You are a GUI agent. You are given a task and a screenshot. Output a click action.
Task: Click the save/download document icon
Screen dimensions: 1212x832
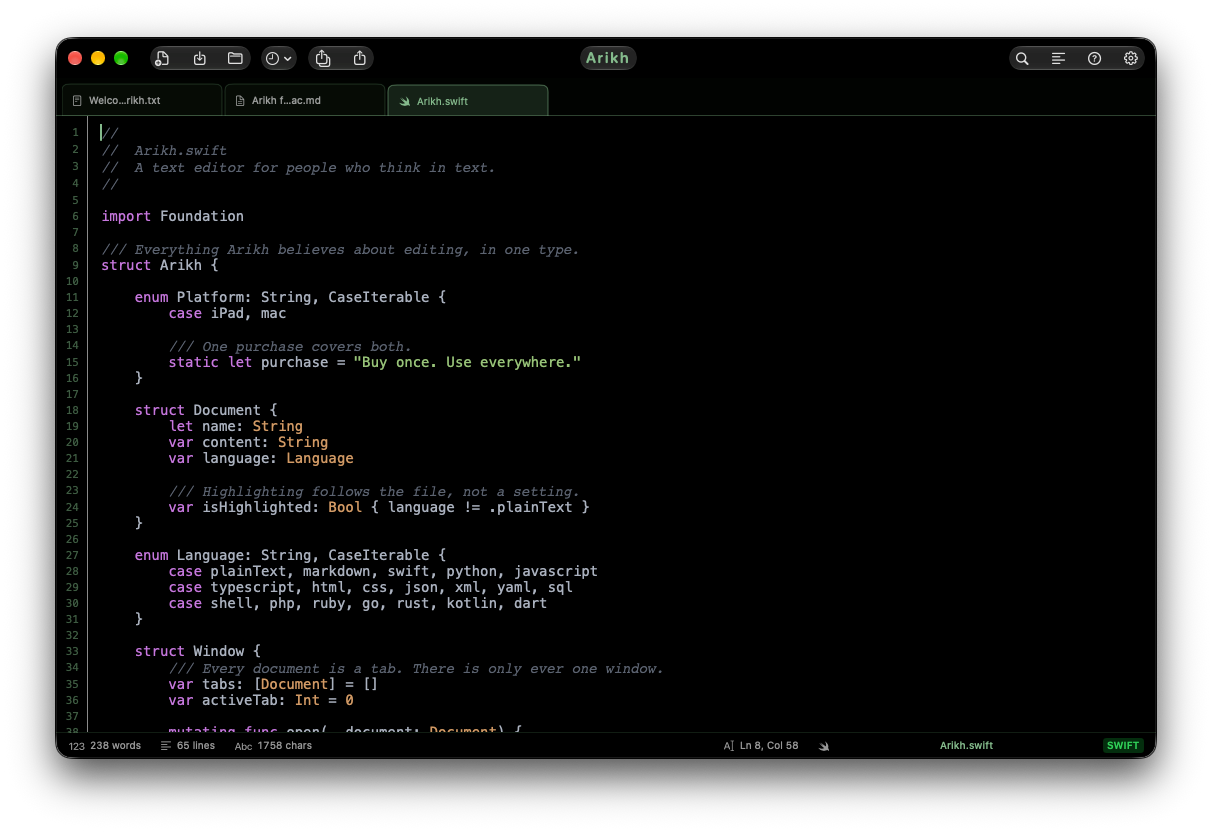(199, 58)
